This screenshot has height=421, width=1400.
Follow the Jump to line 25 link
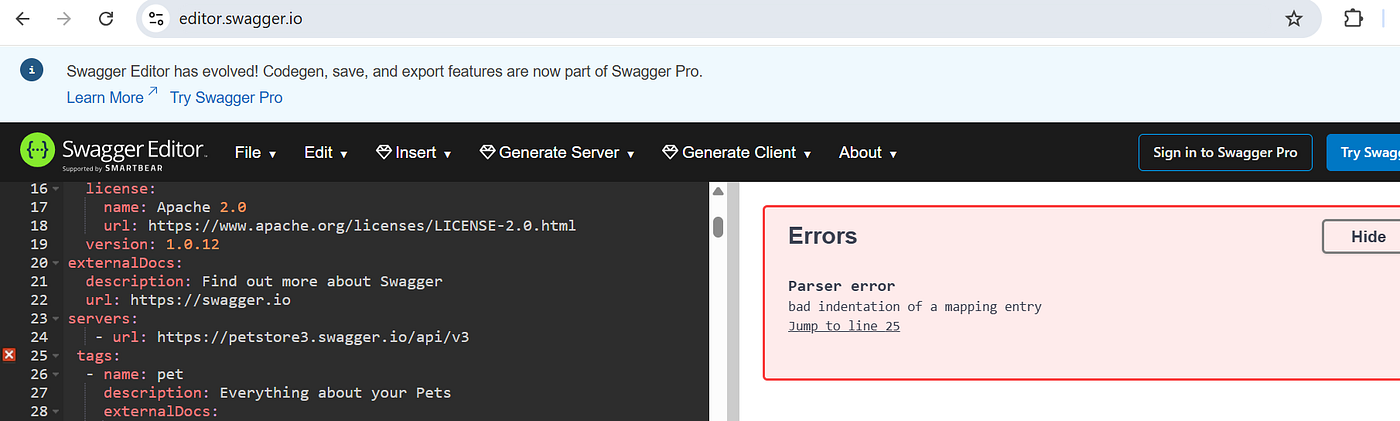pyautogui.click(x=844, y=325)
